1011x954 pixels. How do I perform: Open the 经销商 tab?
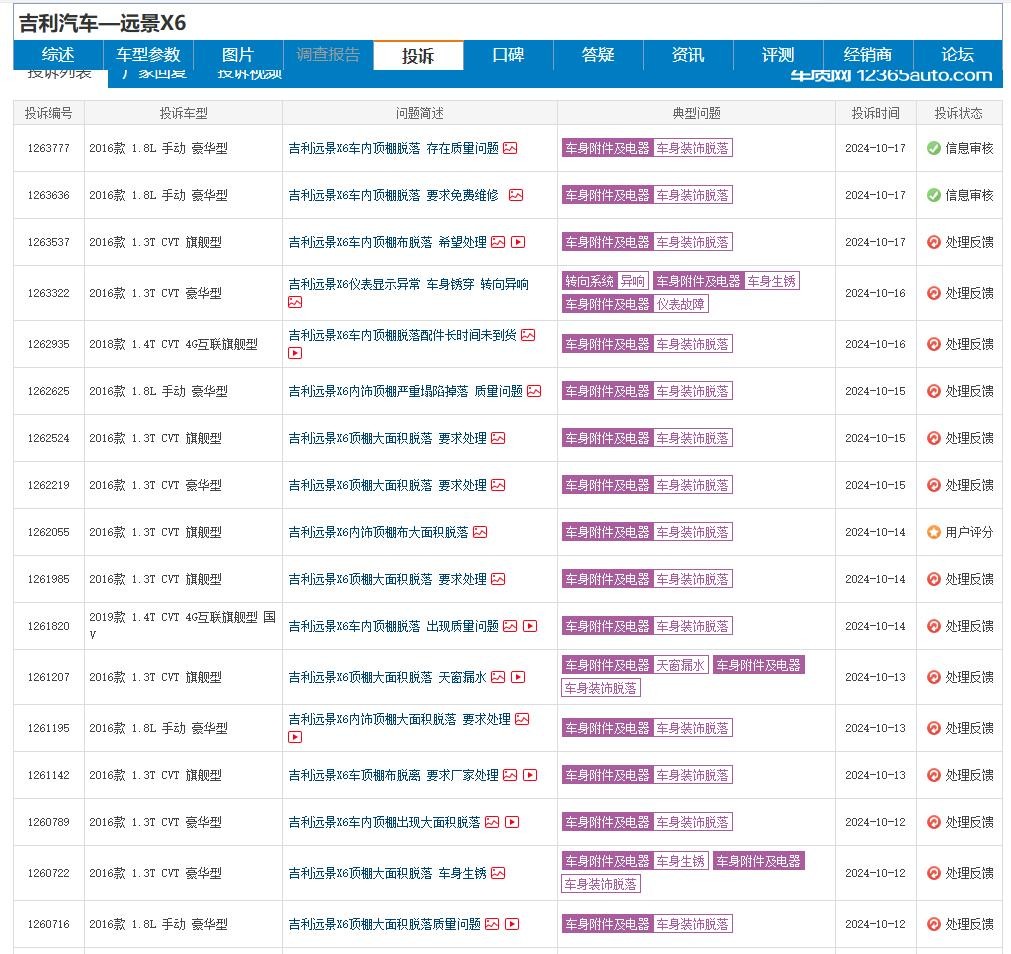click(868, 55)
